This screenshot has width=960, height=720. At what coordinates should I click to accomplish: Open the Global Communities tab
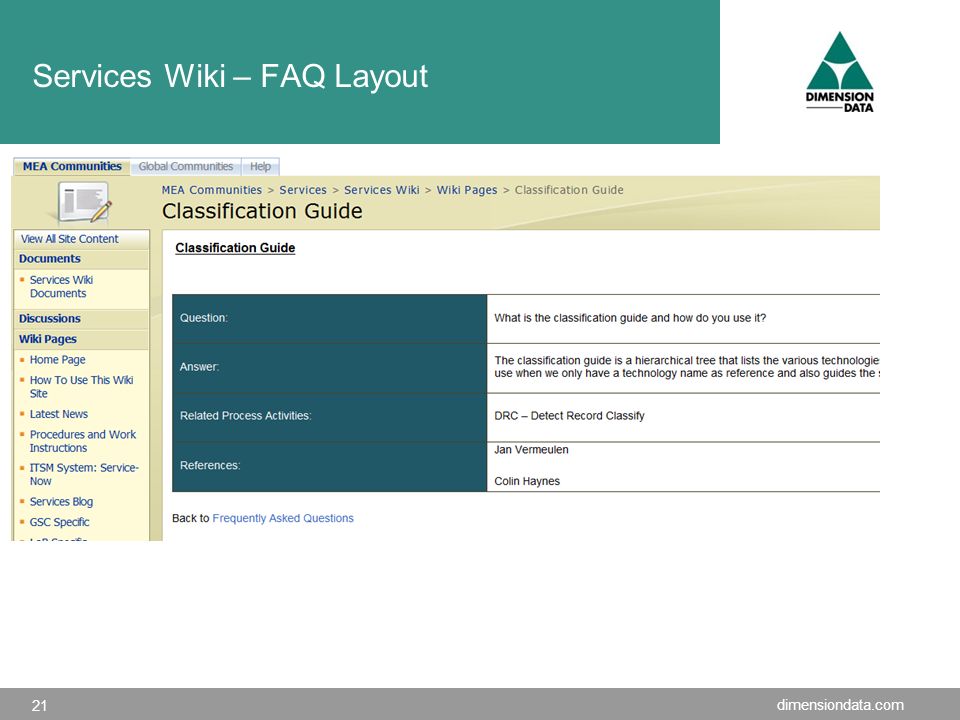186,167
